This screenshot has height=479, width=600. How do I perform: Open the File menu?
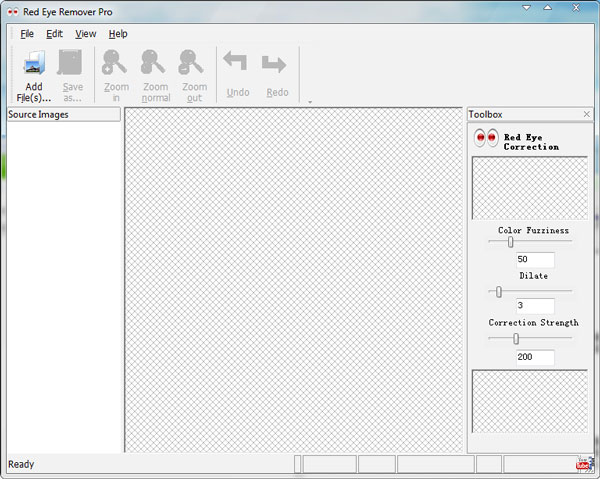27,34
